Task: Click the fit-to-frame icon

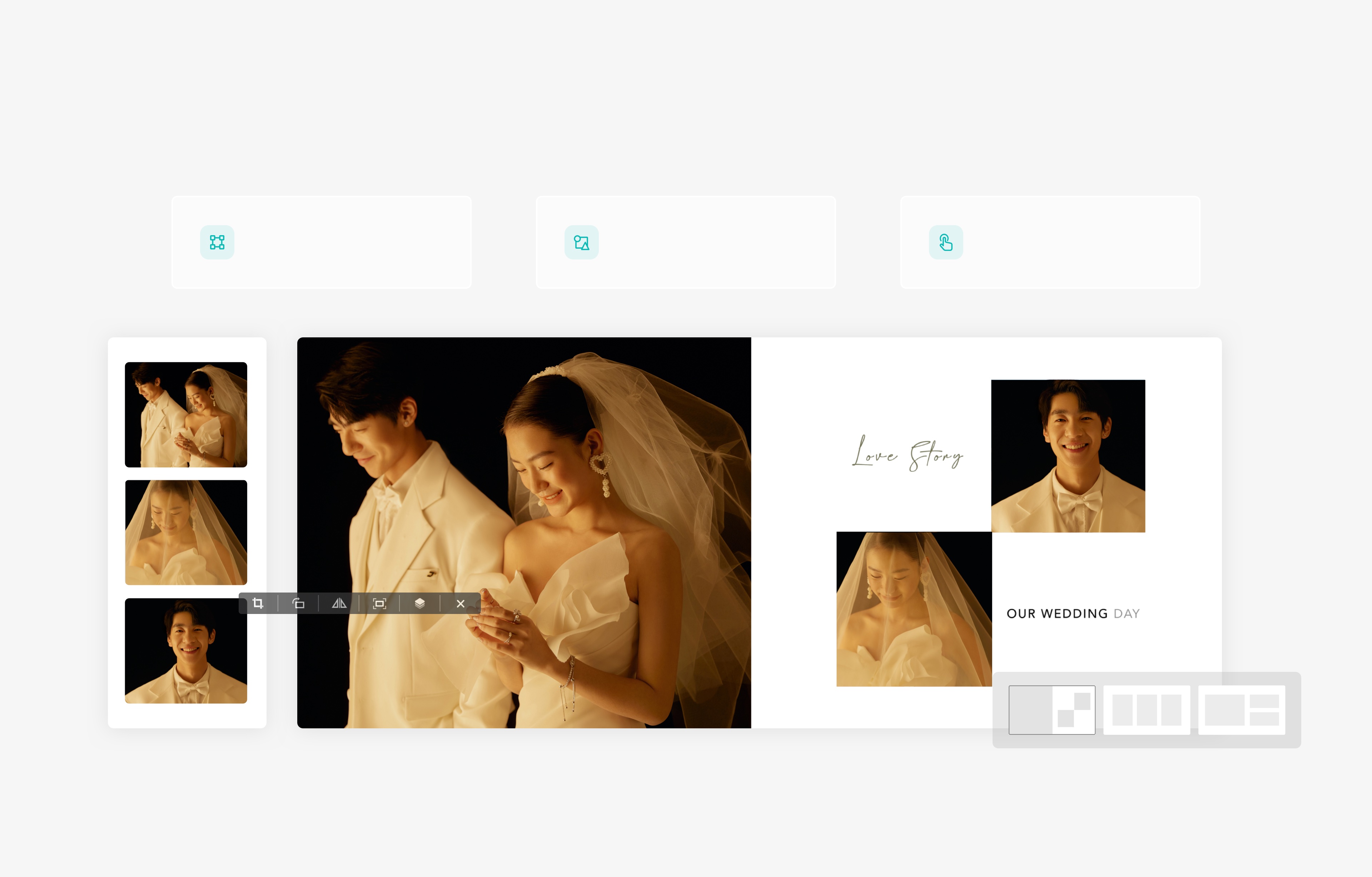Action: click(x=379, y=604)
